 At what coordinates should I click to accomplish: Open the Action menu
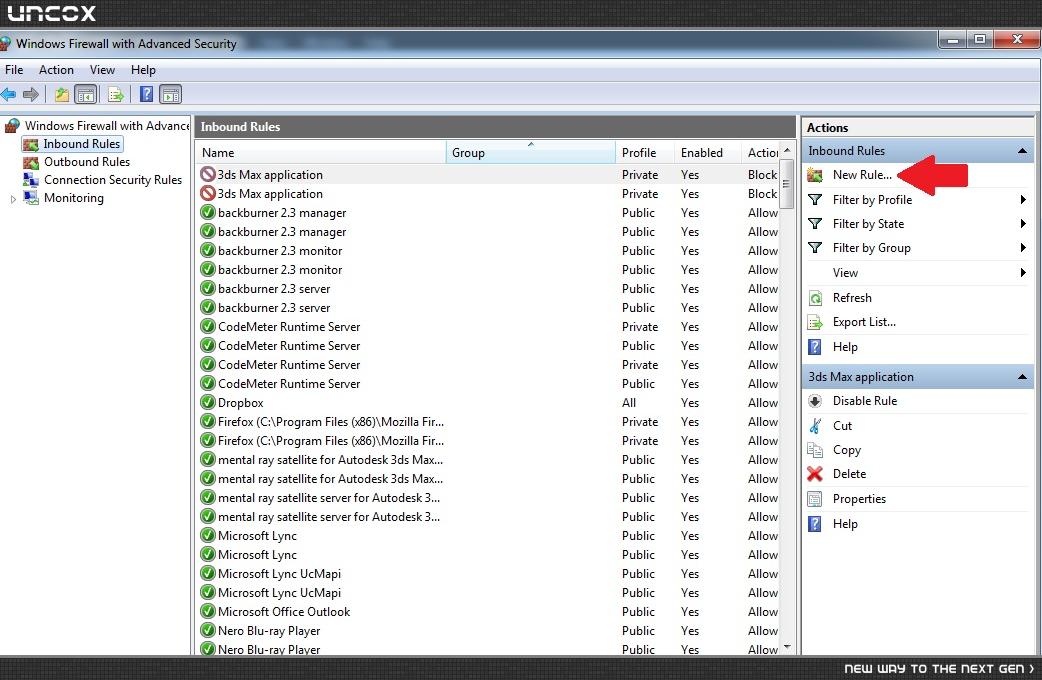point(56,70)
